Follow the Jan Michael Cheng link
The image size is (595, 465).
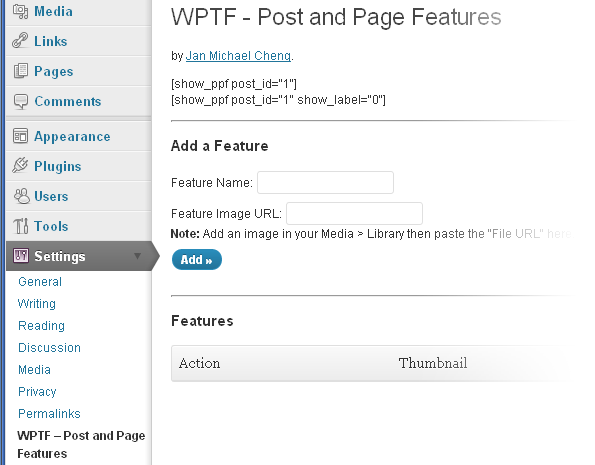coord(238,56)
